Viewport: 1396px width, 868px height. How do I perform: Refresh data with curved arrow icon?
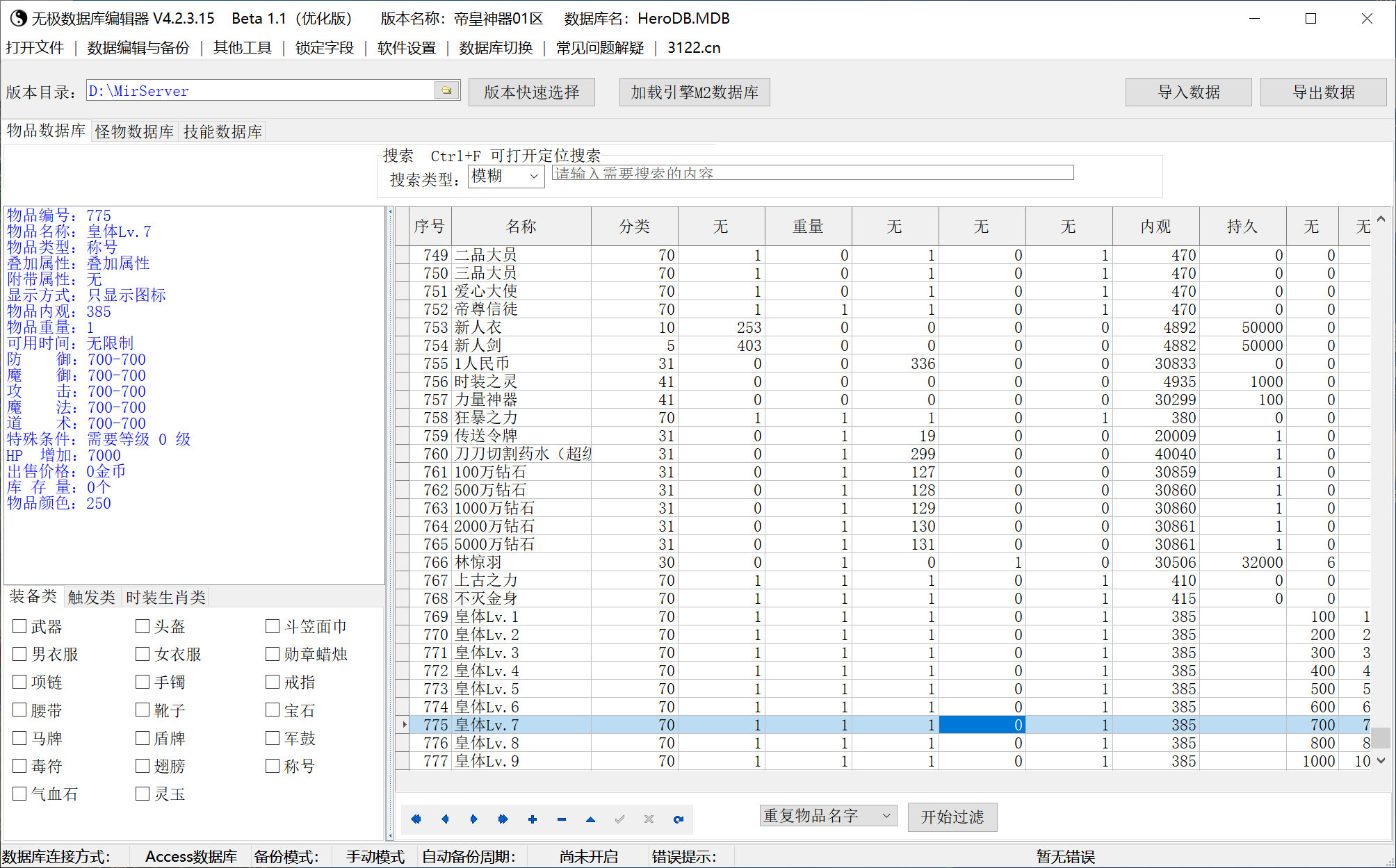[x=679, y=819]
